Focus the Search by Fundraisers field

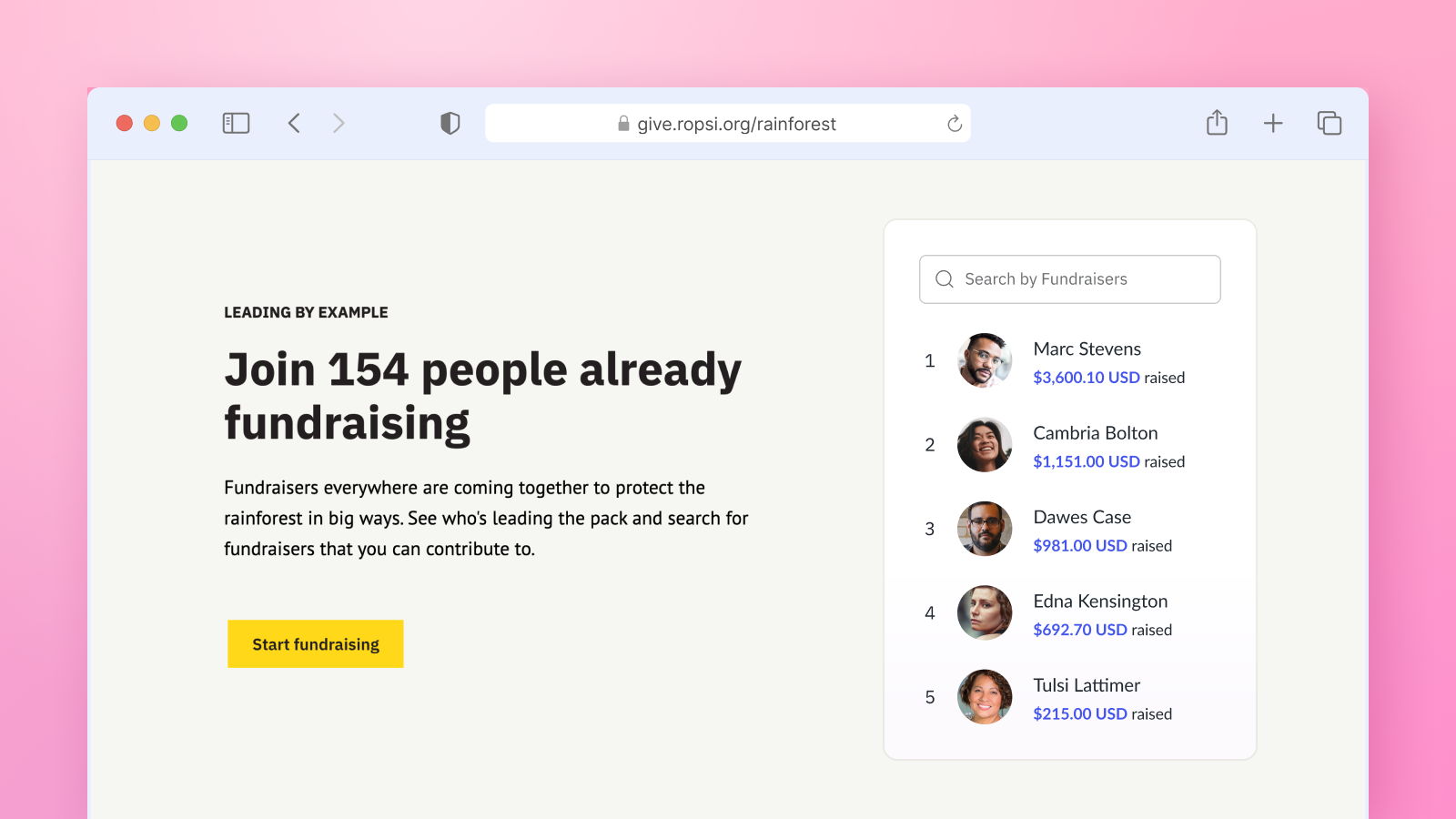pos(1083,279)
